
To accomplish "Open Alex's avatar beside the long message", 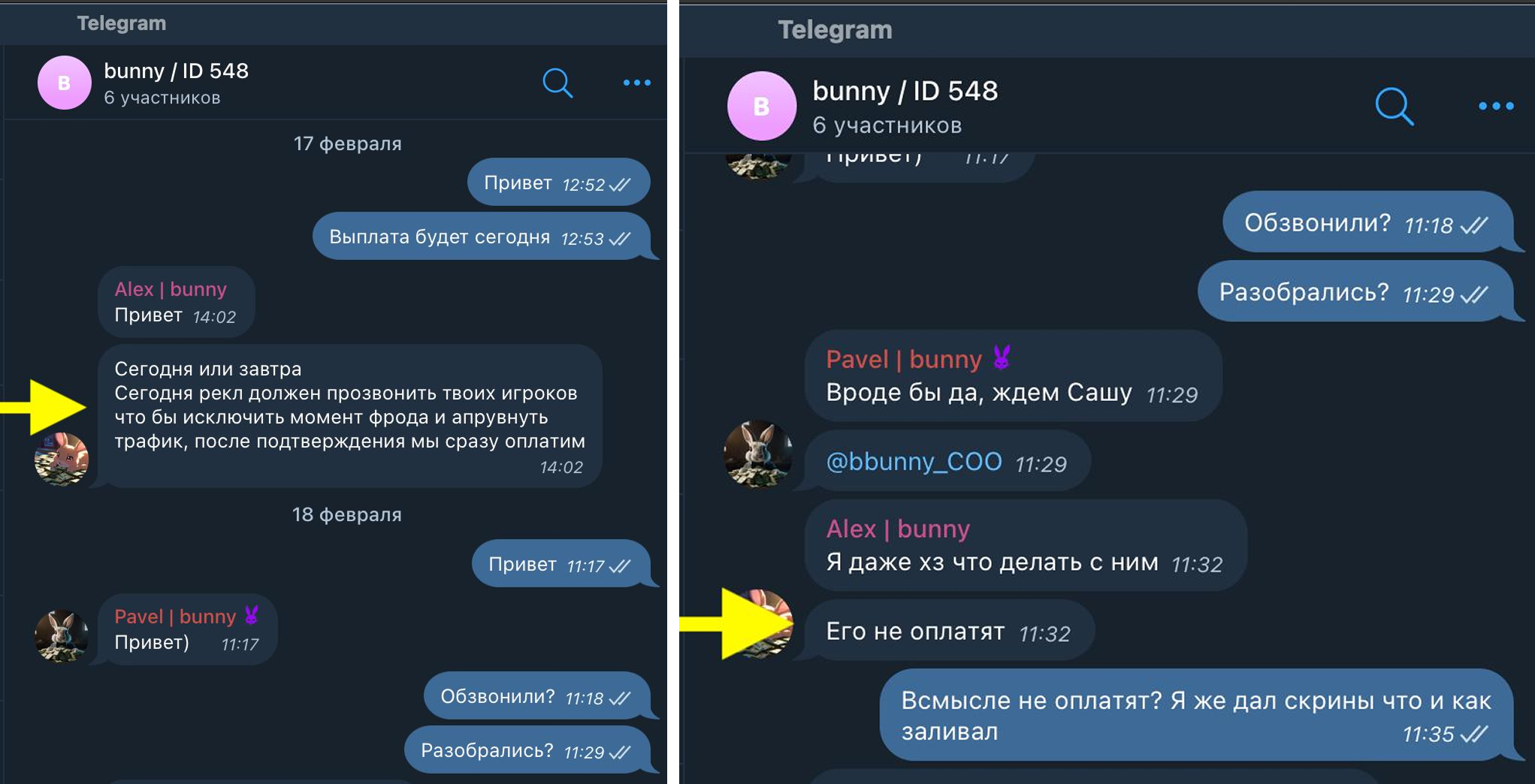I will 62,459.
